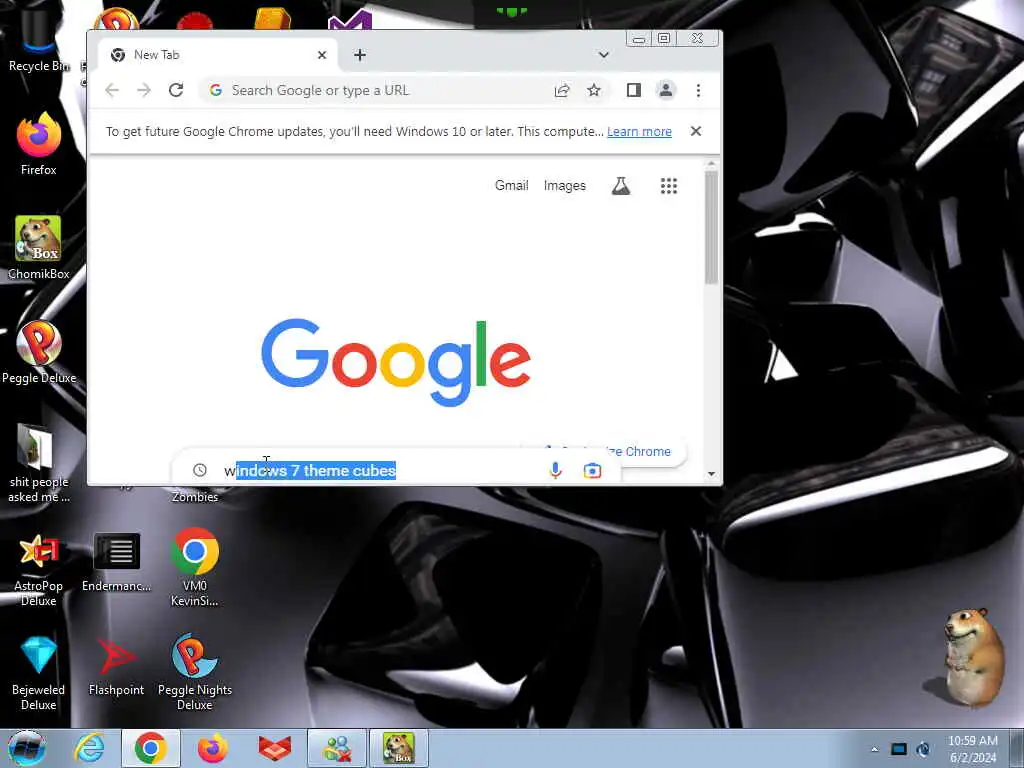Open Images link
Screen dimensions: 1024x768
point(565,185)
